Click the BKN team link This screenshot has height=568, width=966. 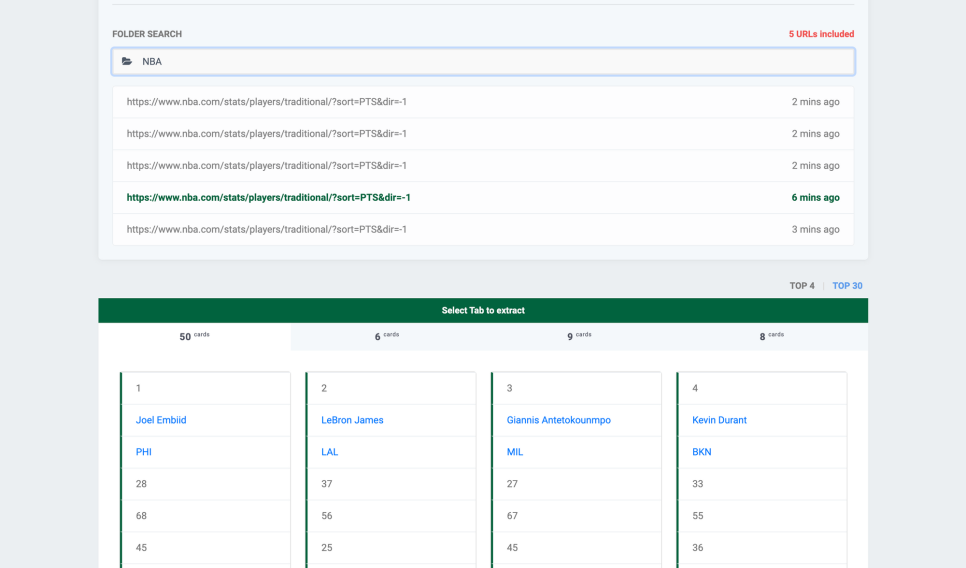pyautogui.click(x=702, y=452)
